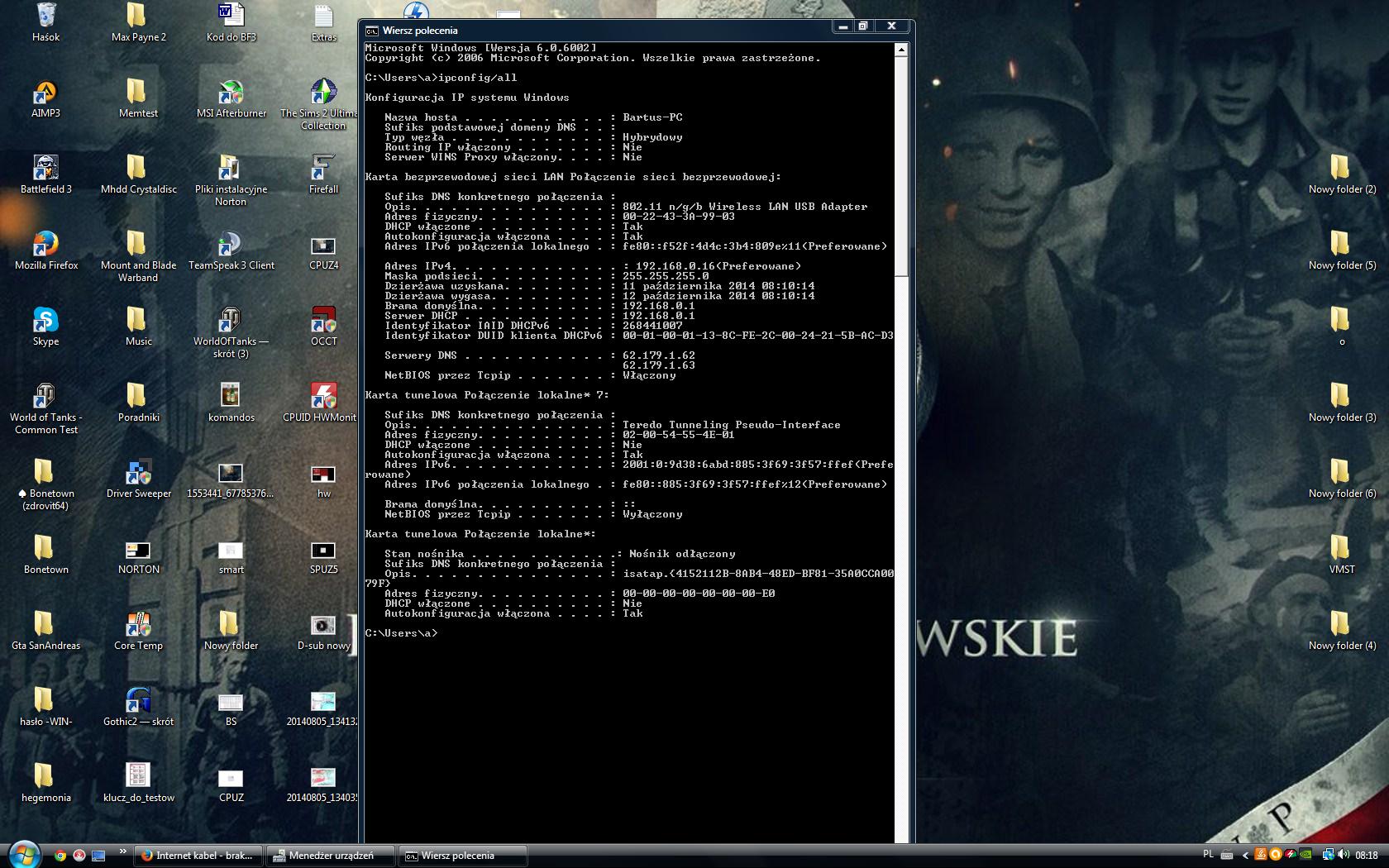Image resolution: width=1389 pixels, height=868 pixels.
Task: Expand the quick launch overflow chevron
Action: (123, 852)
